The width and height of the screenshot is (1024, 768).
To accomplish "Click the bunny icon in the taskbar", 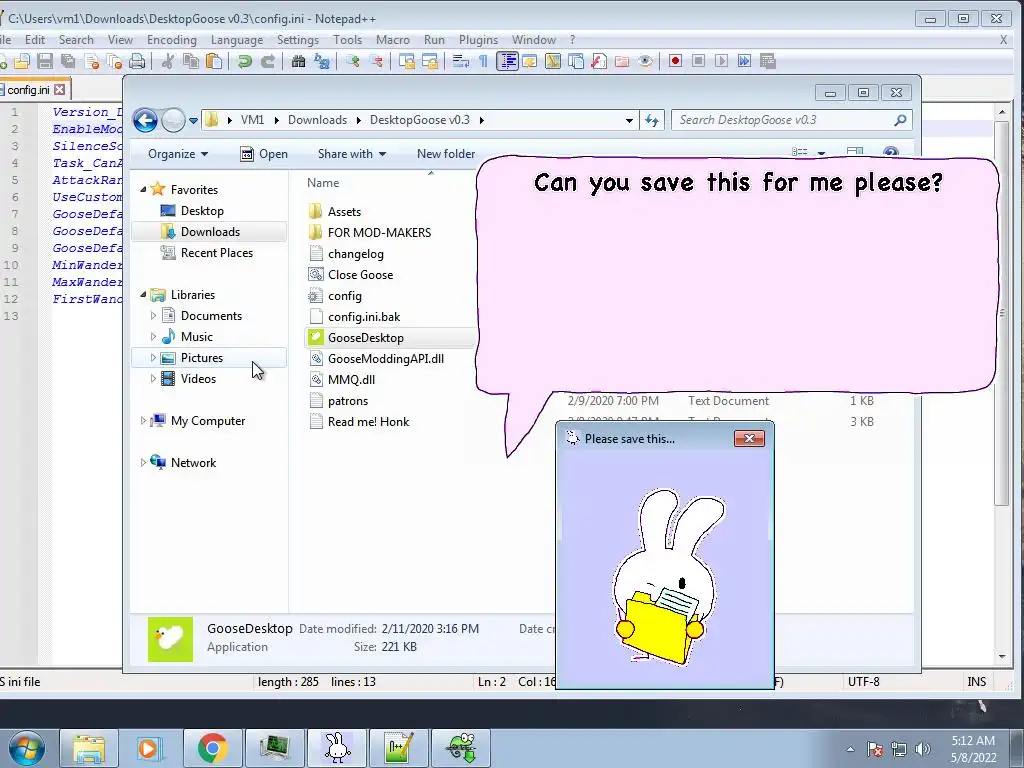I will coord(337,748).
